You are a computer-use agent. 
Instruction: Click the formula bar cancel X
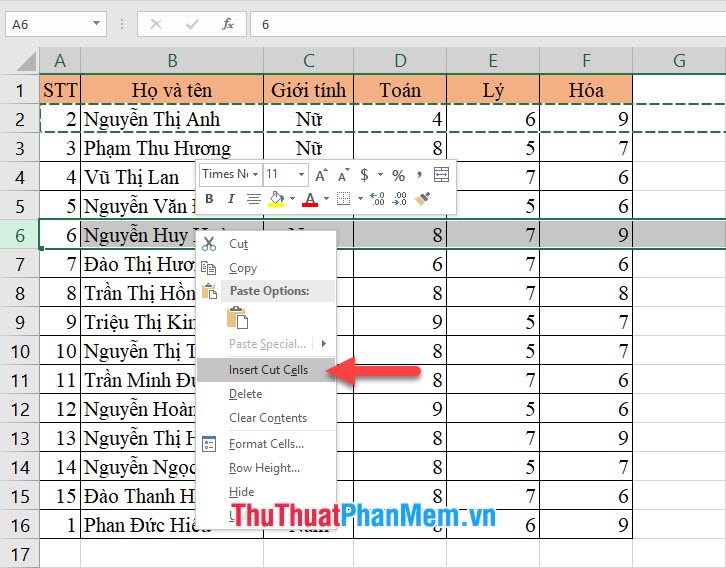tap(156, 24)
